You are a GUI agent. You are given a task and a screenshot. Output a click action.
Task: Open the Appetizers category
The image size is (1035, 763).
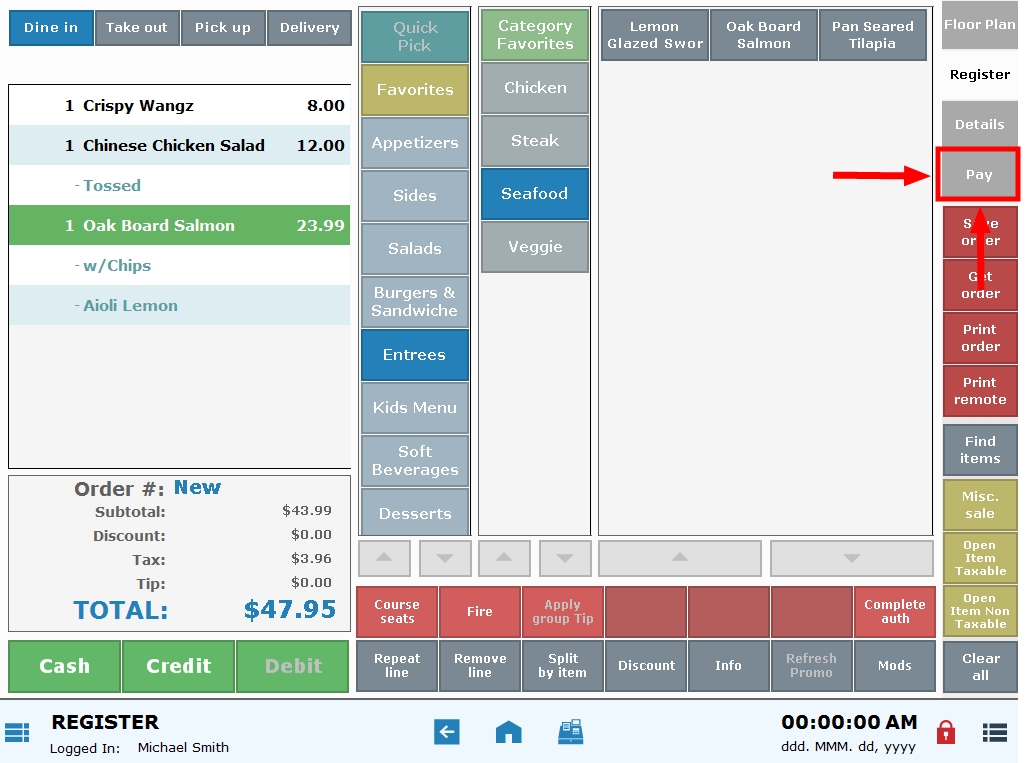(415, 143)
